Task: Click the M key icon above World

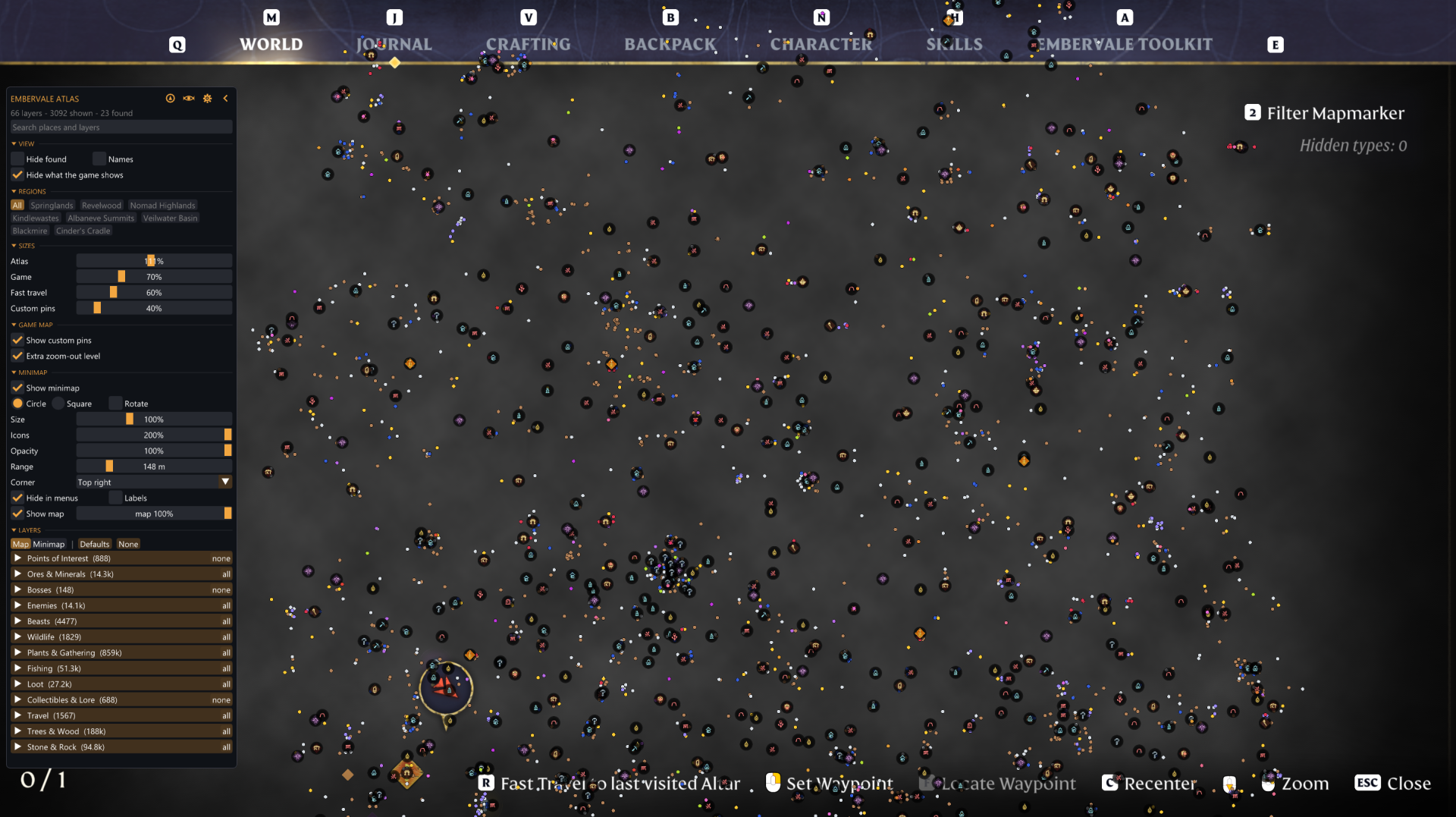Action: tap(271, 17)
